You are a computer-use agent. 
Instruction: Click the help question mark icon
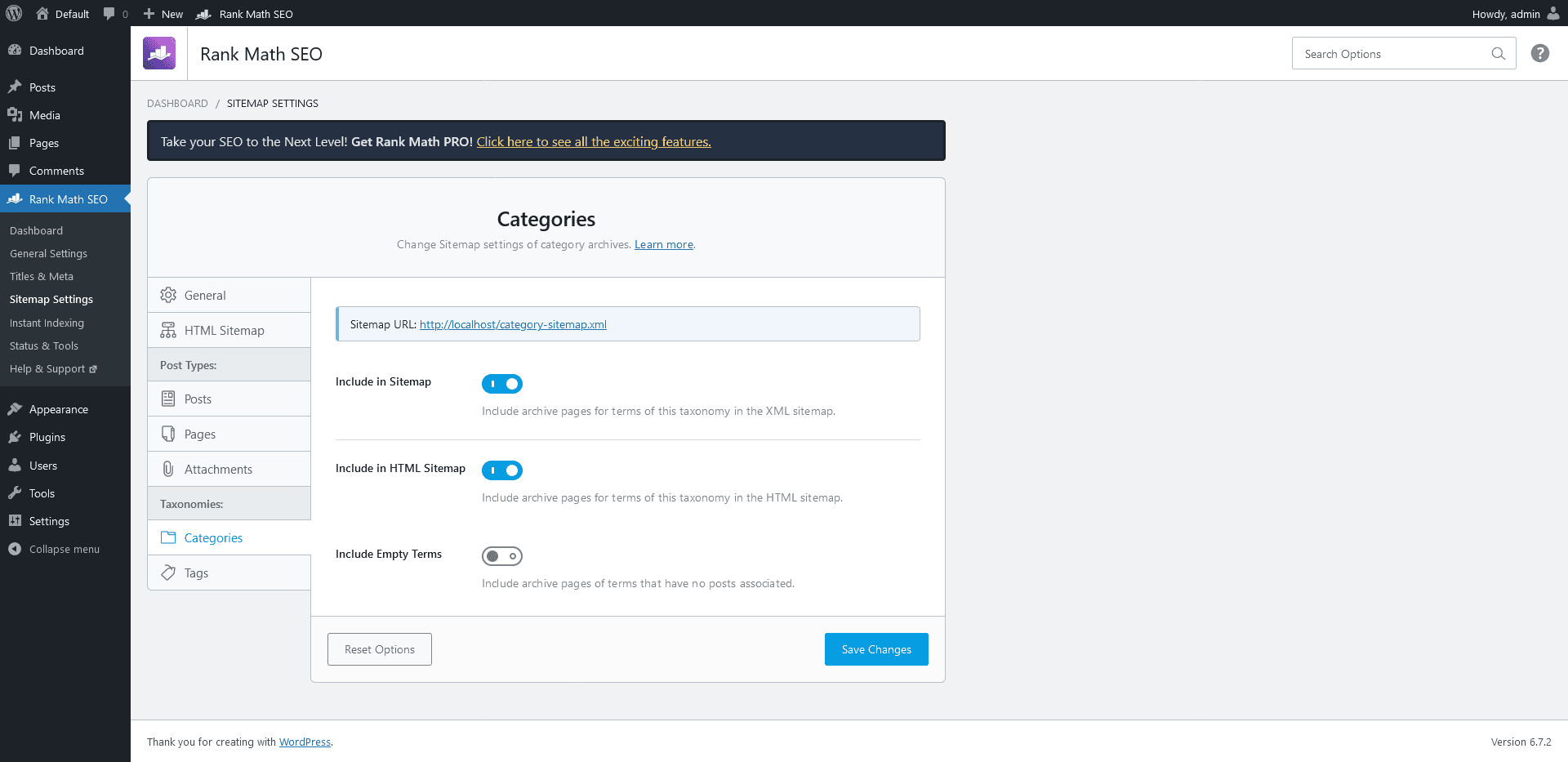point(1539,53)
